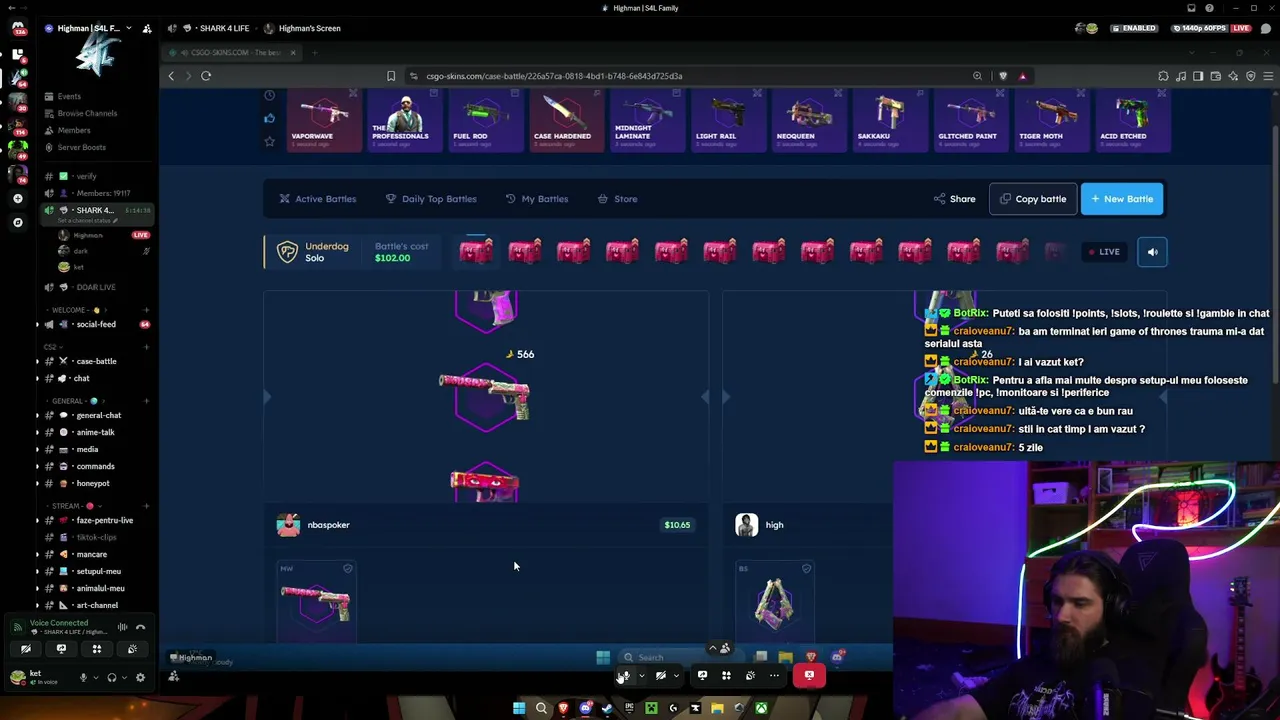
Task: Open the Windows Start menu on the taskbar
Action: (x=519, y=709)
